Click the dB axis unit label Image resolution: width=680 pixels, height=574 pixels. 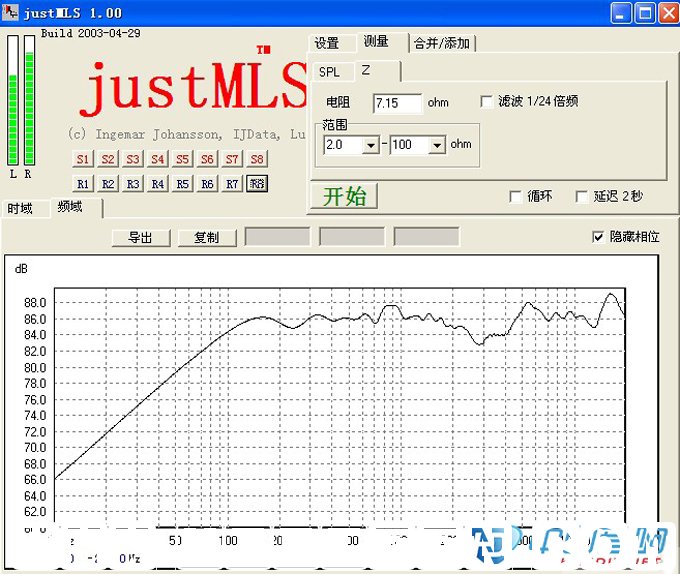coord(21,269)
